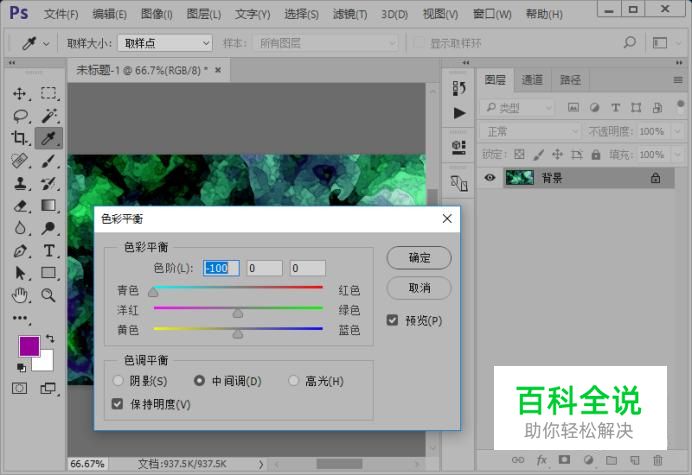
Task: Expand the eyedropper tool preset picker
Action: coord(46,44)
